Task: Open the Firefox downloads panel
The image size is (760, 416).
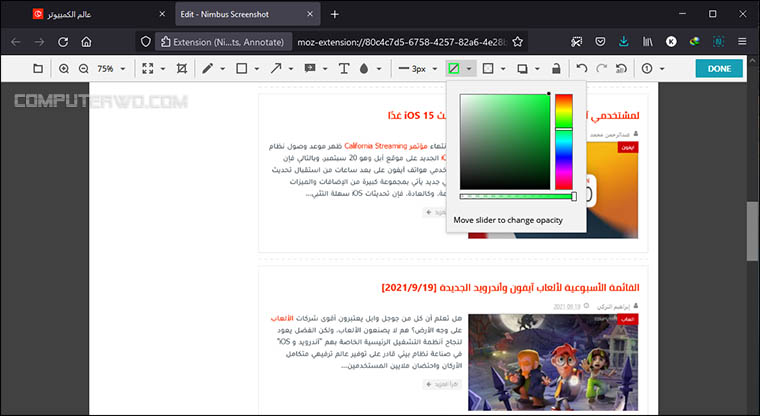Action: point(624,42)
